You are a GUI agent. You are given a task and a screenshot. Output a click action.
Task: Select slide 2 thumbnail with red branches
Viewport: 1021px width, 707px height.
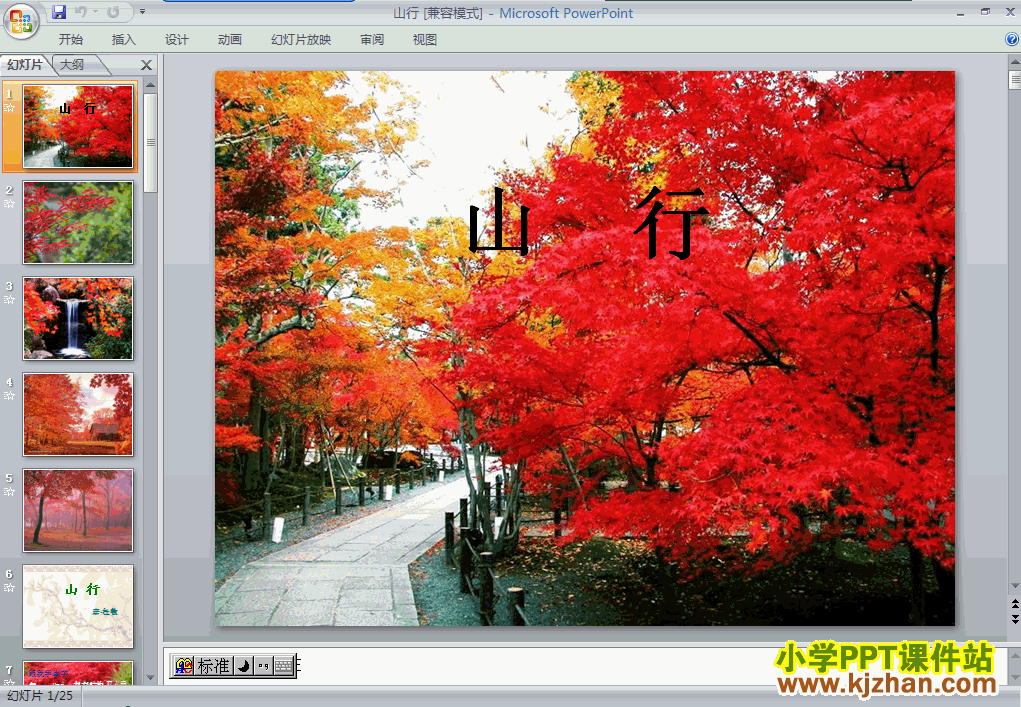[78, 223]
